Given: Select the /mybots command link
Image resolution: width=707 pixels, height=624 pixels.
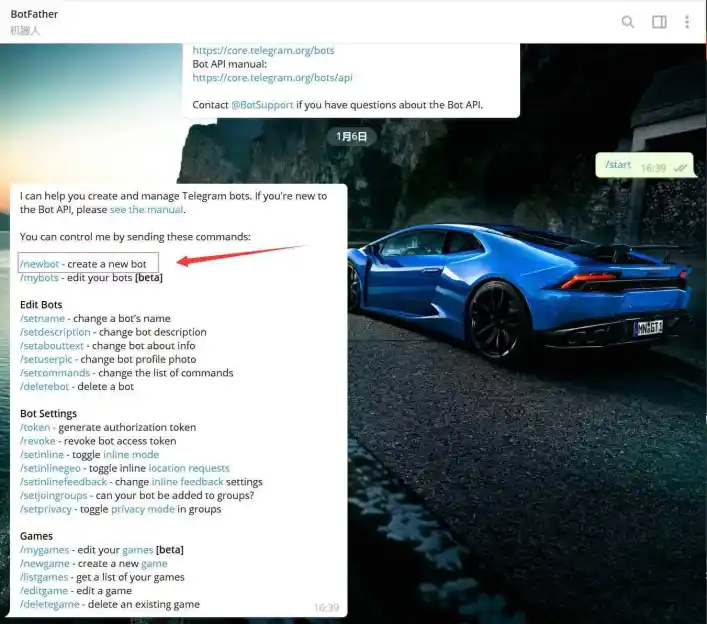Looking at the screenshot, I should tap(40, 278).
